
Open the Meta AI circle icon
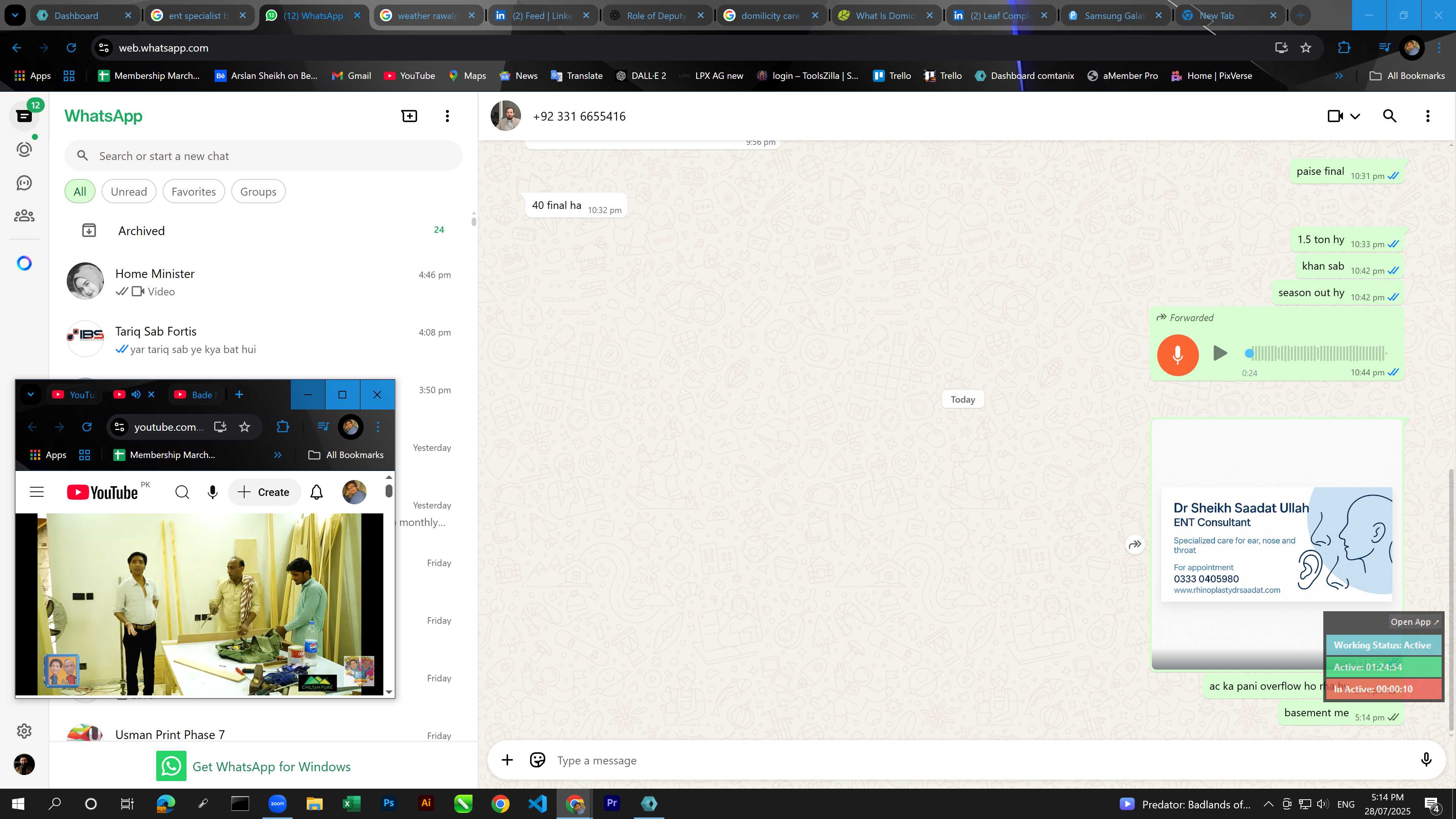(x=24, y=263)
